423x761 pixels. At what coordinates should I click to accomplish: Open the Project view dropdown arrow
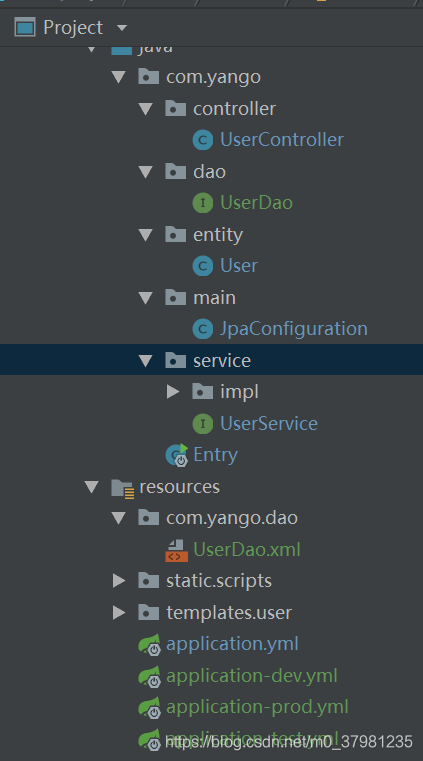122,28
